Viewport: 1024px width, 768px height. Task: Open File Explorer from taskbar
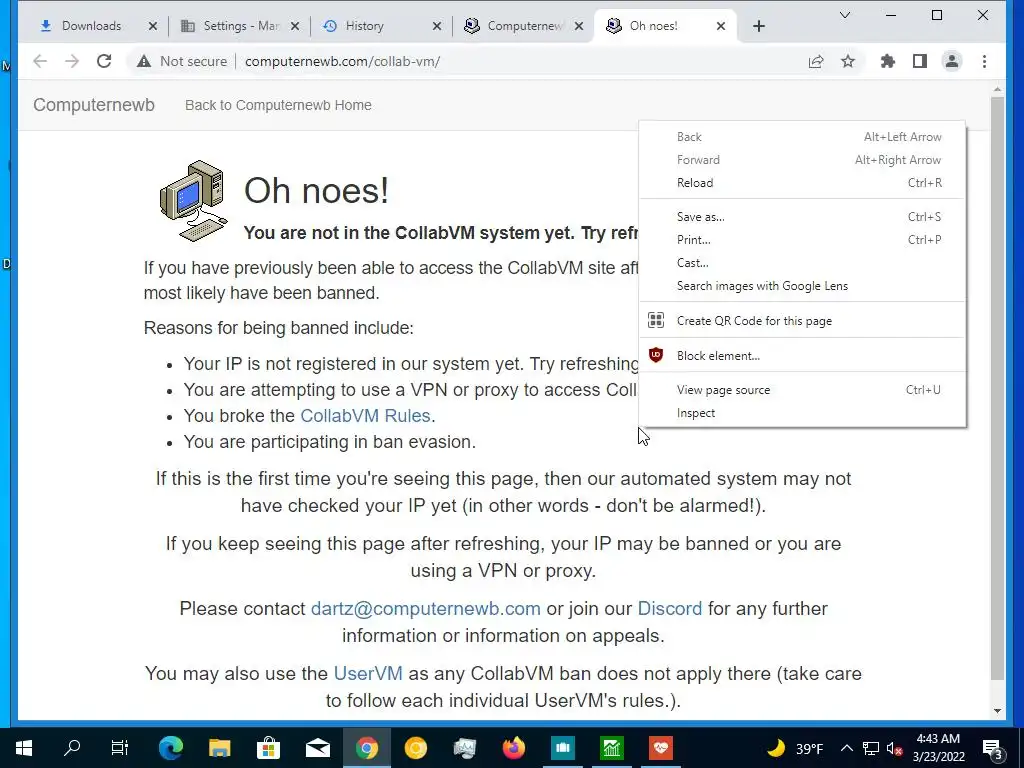(x=219, y=748)
